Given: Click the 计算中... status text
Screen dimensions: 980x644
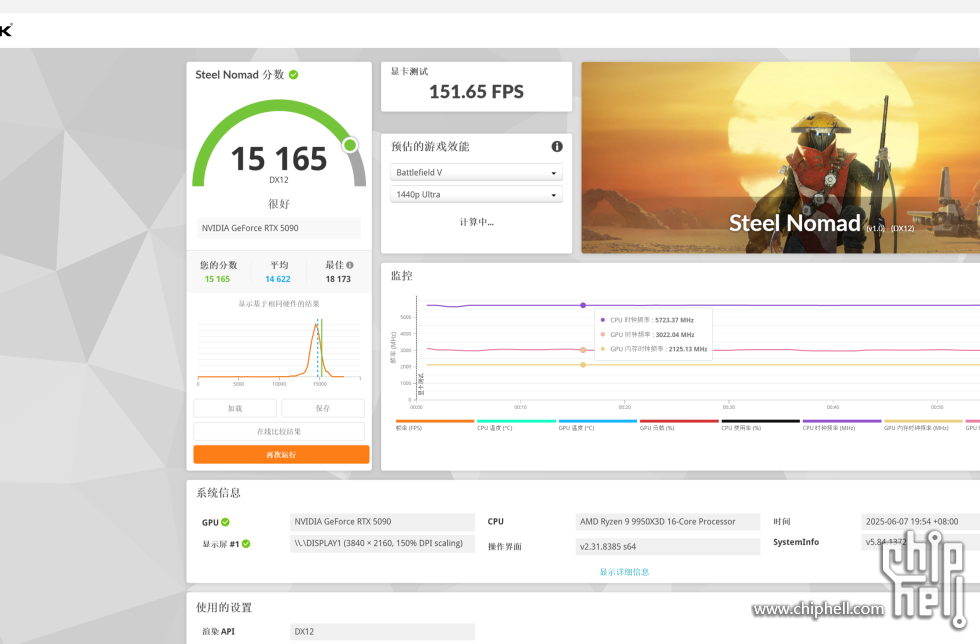Looking at the screenshot, I should coord(476,222).
